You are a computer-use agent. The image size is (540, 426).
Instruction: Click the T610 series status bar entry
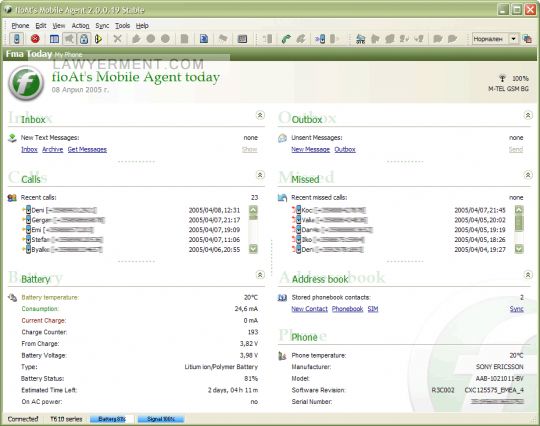(66, 419)
